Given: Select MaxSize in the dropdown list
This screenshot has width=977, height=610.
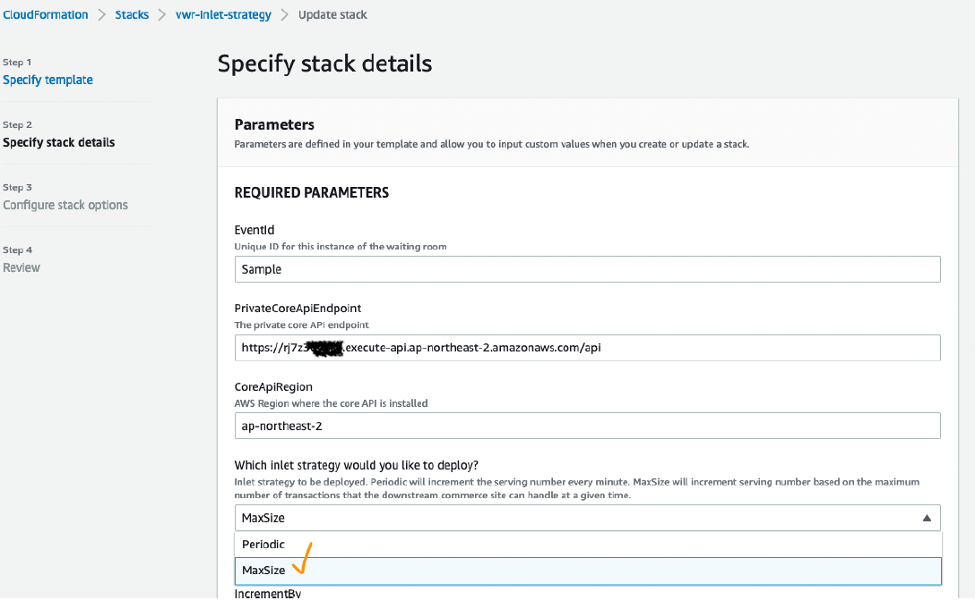Looking at the screenshot, I should tap(264, 570).
